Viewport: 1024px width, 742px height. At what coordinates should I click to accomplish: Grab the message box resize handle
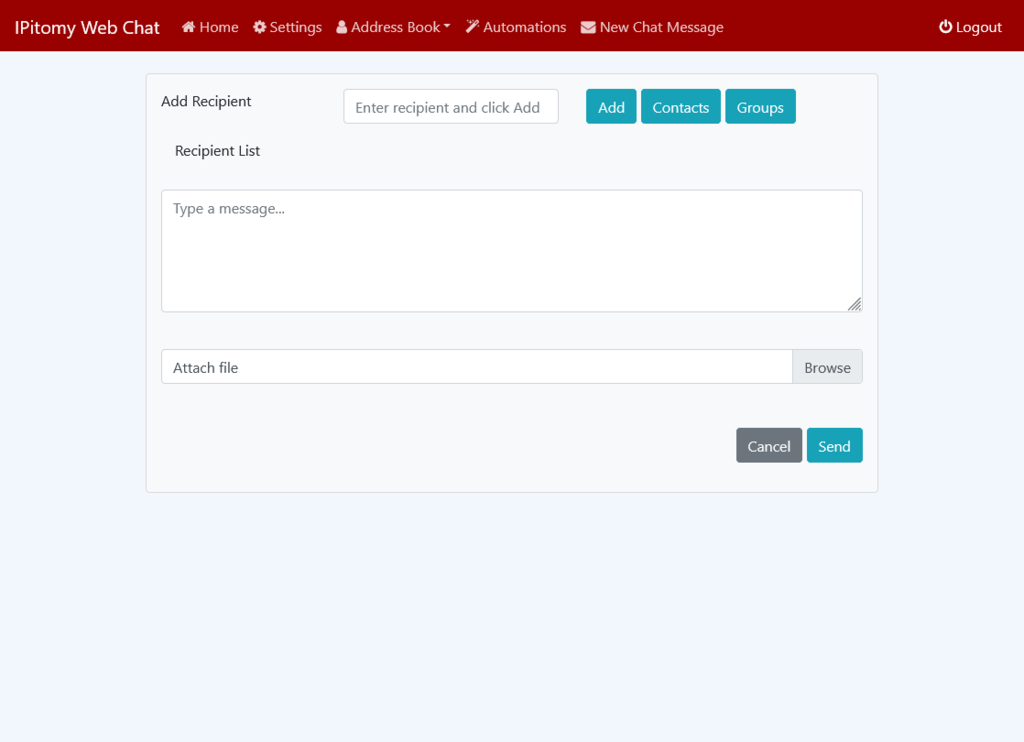point(854,304)
